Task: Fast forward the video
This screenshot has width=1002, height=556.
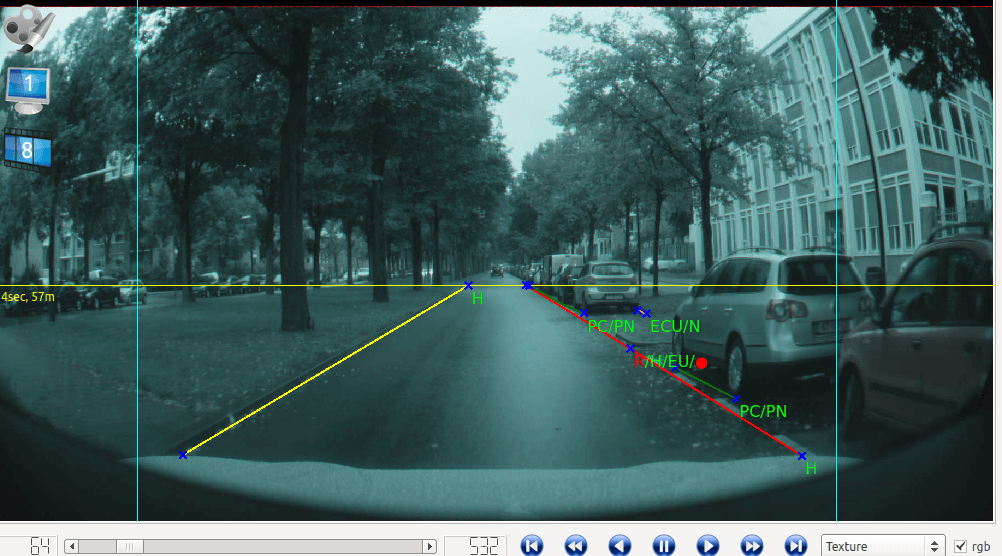Action: pos(752,546)
